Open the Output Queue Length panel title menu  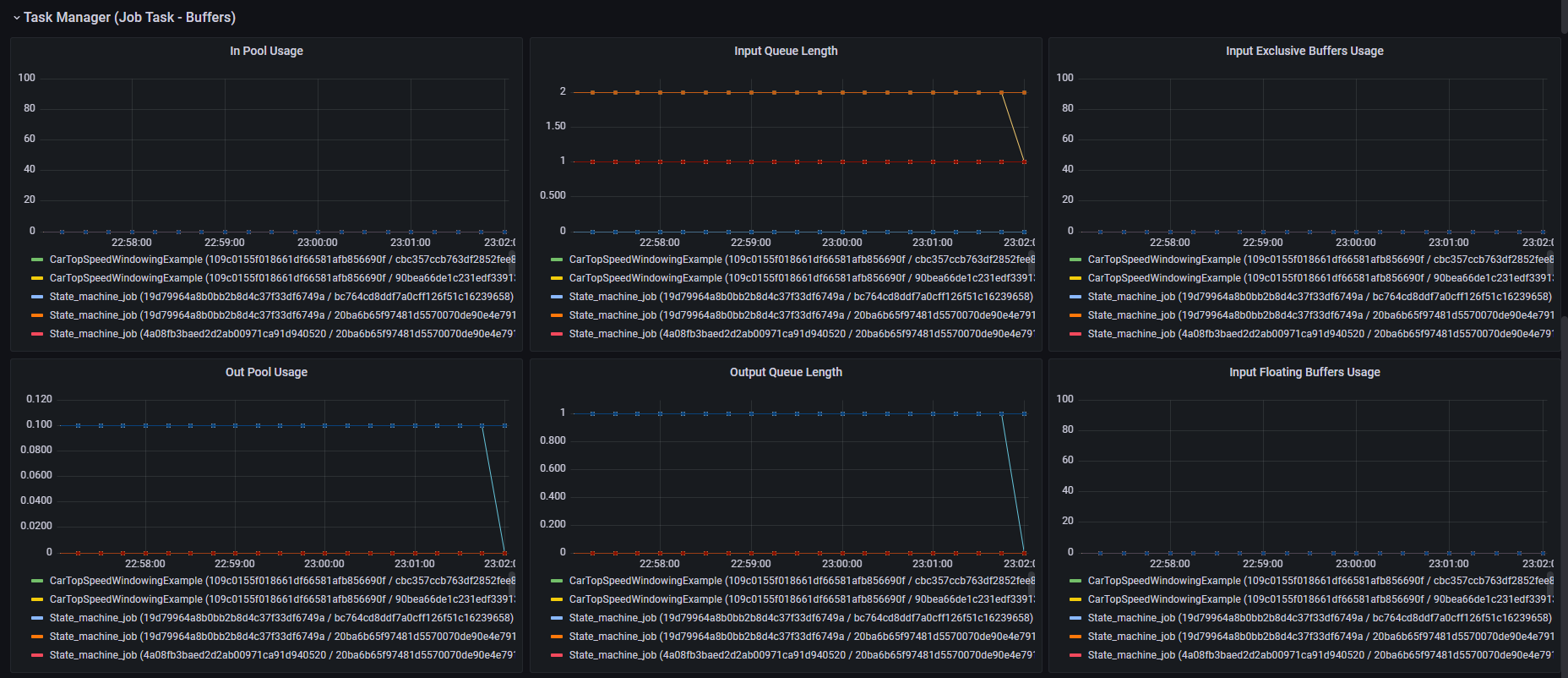(786, 372)
